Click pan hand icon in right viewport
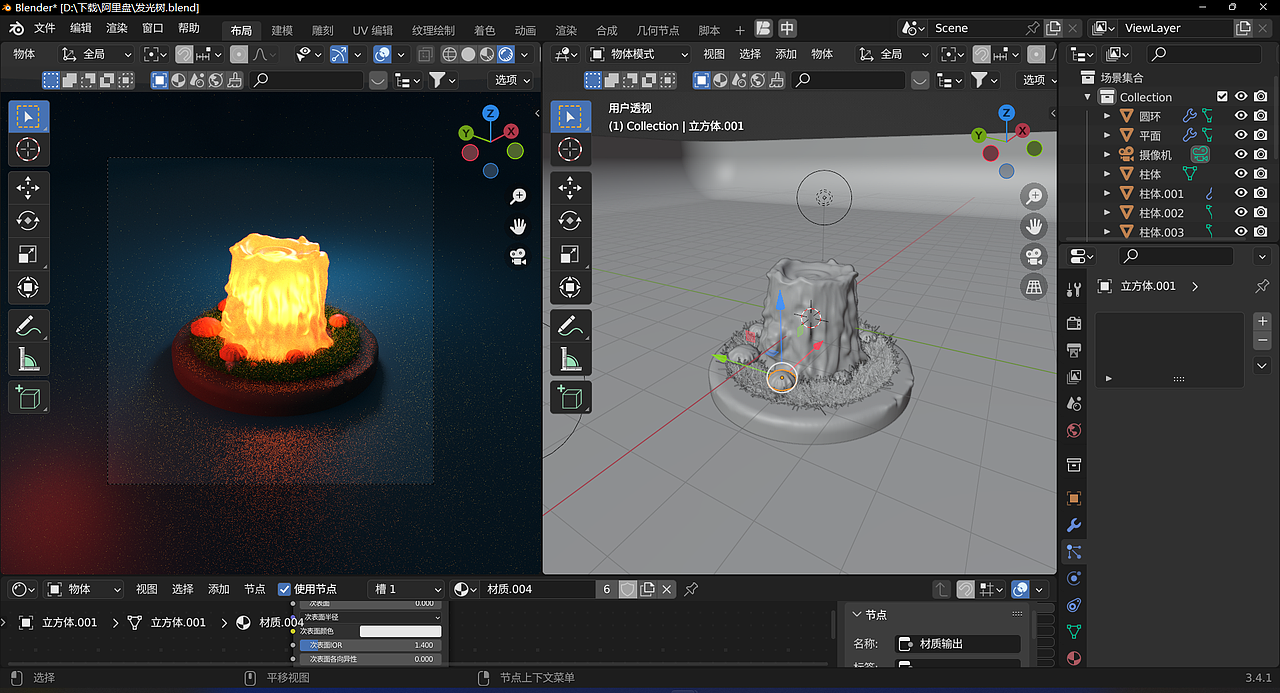Image resolution: width=1280 pixels, height=693 pixels. tap(1034, 226)
